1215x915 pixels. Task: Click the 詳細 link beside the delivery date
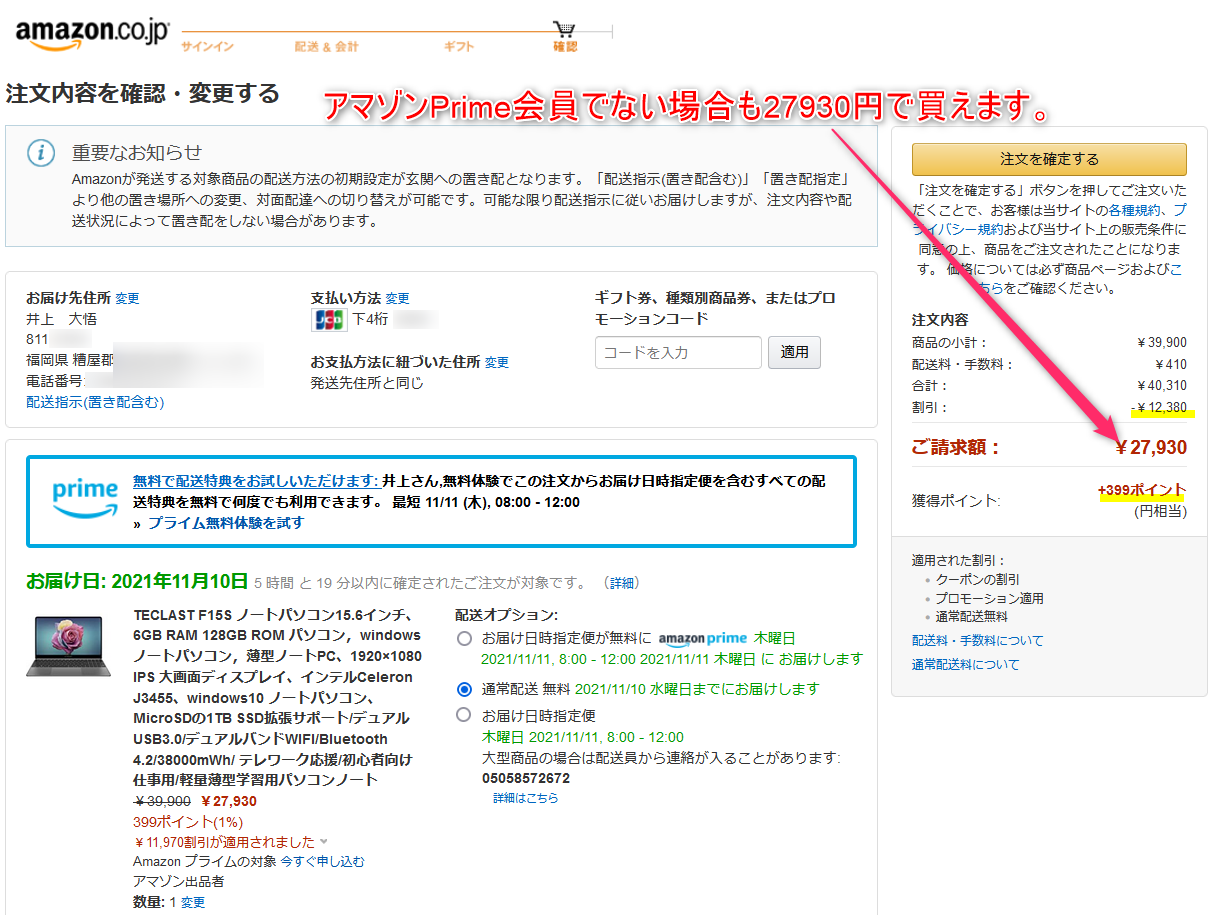tap(622, 583)
